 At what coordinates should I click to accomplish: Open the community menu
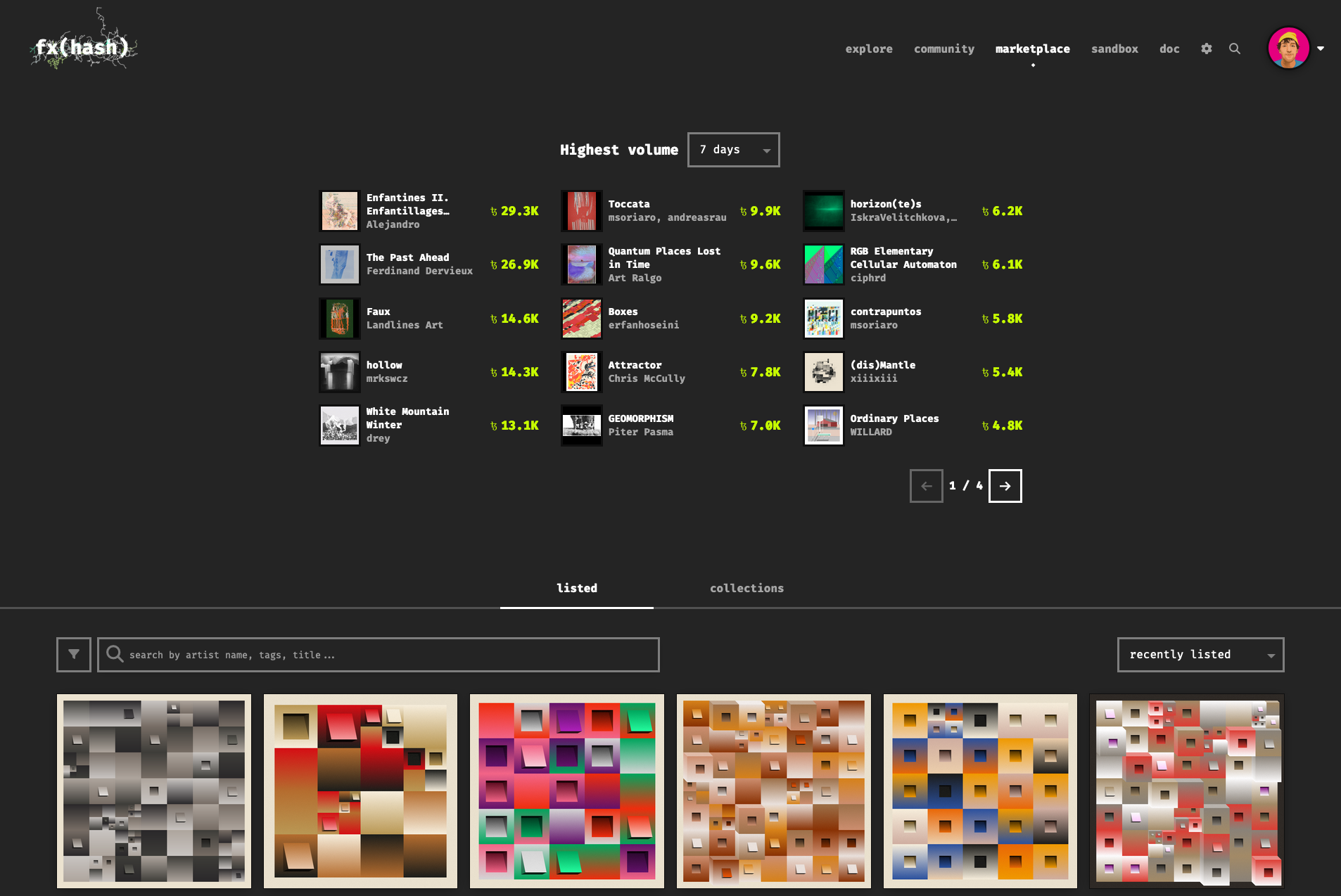[944, 49]
